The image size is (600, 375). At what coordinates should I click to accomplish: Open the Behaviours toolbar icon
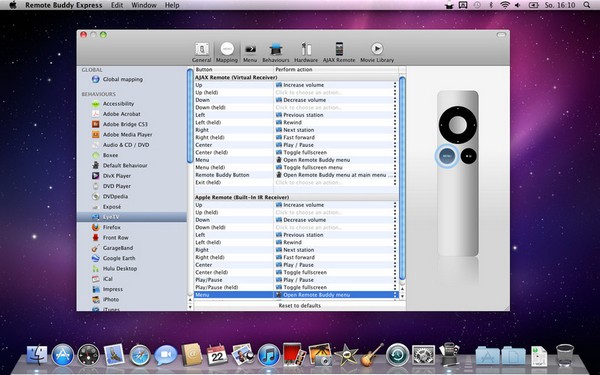[276, 52]
